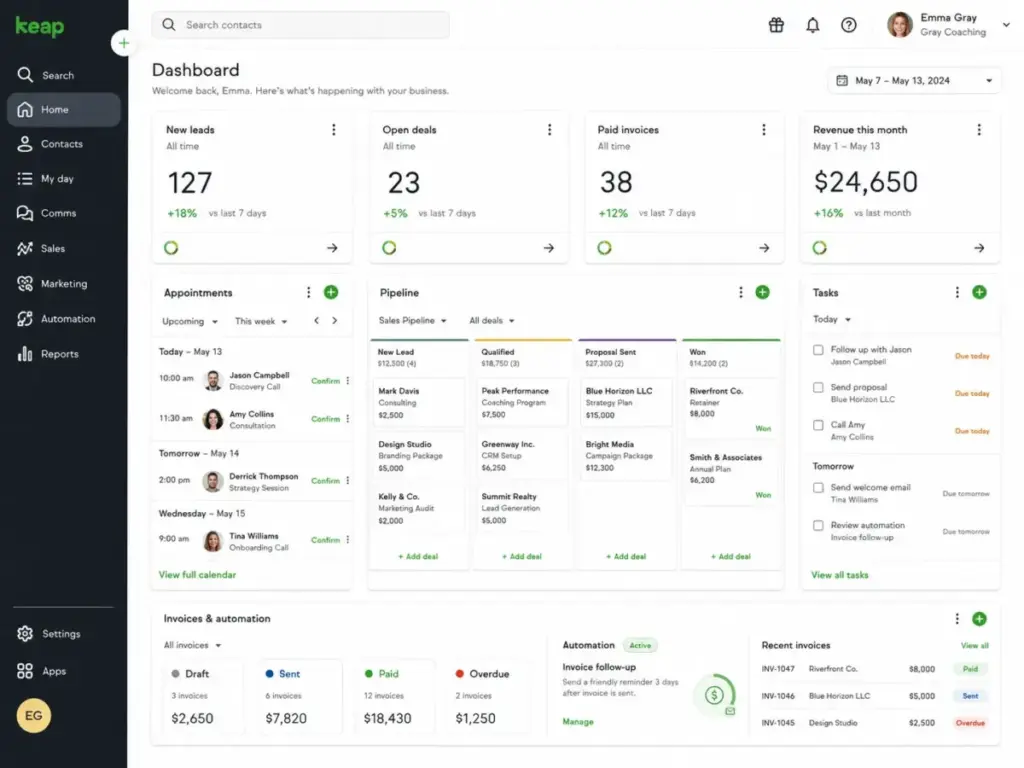
Task: Select the Overdue invoices card
Action: [491, 696]
